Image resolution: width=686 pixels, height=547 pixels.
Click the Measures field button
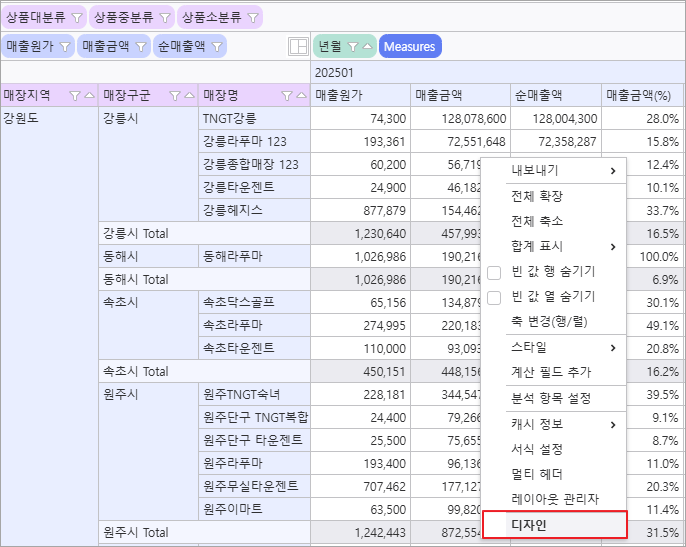tap(410, 46)
